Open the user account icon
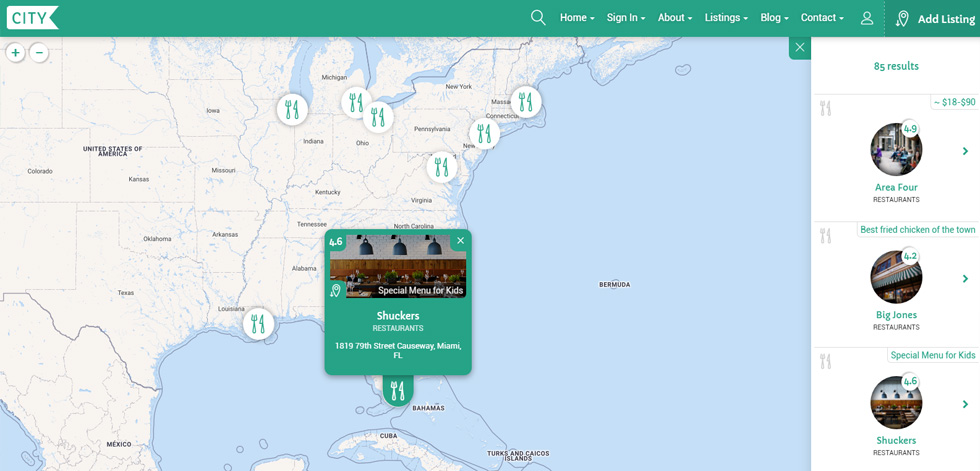 point(866,18)
